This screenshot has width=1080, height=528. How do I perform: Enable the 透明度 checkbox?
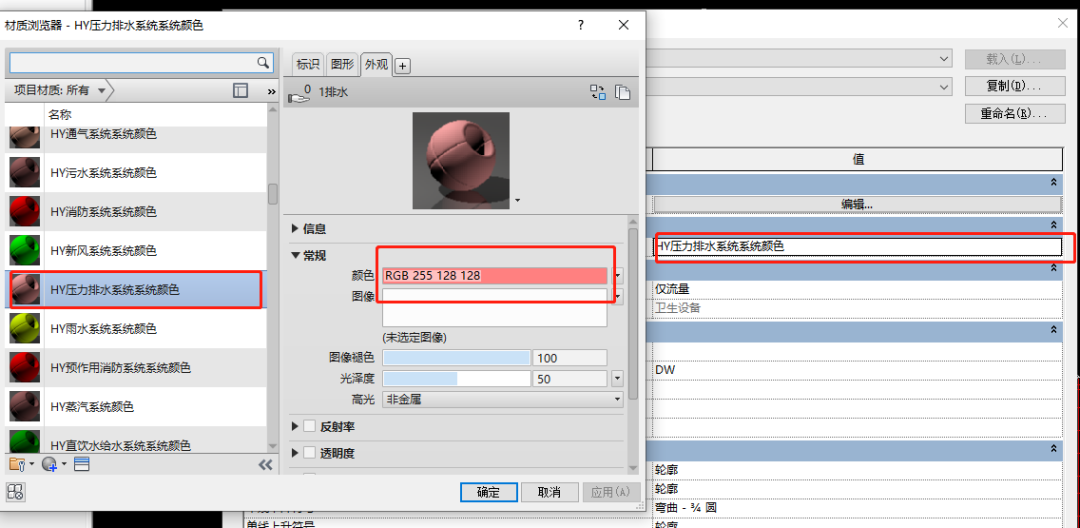pos(309,453)
